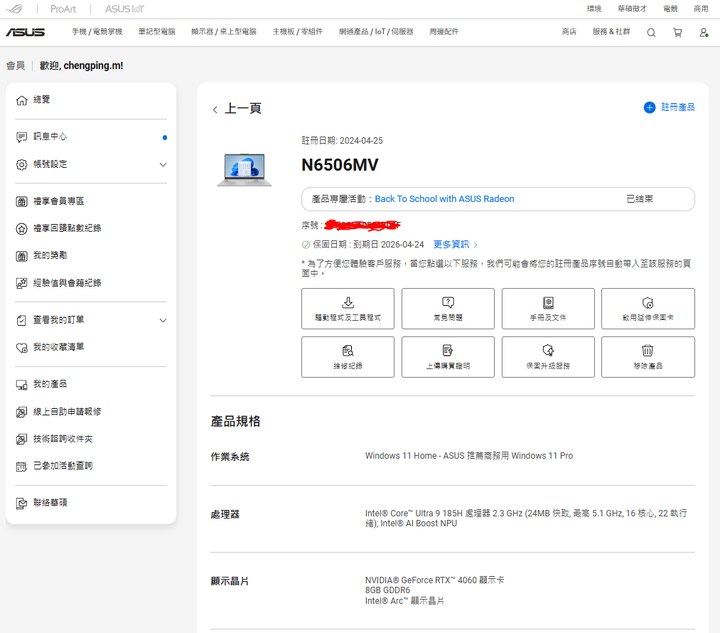The image size is (720, 633).
Task: Click the N6506MV model name heading
Action: click(340, 165)
